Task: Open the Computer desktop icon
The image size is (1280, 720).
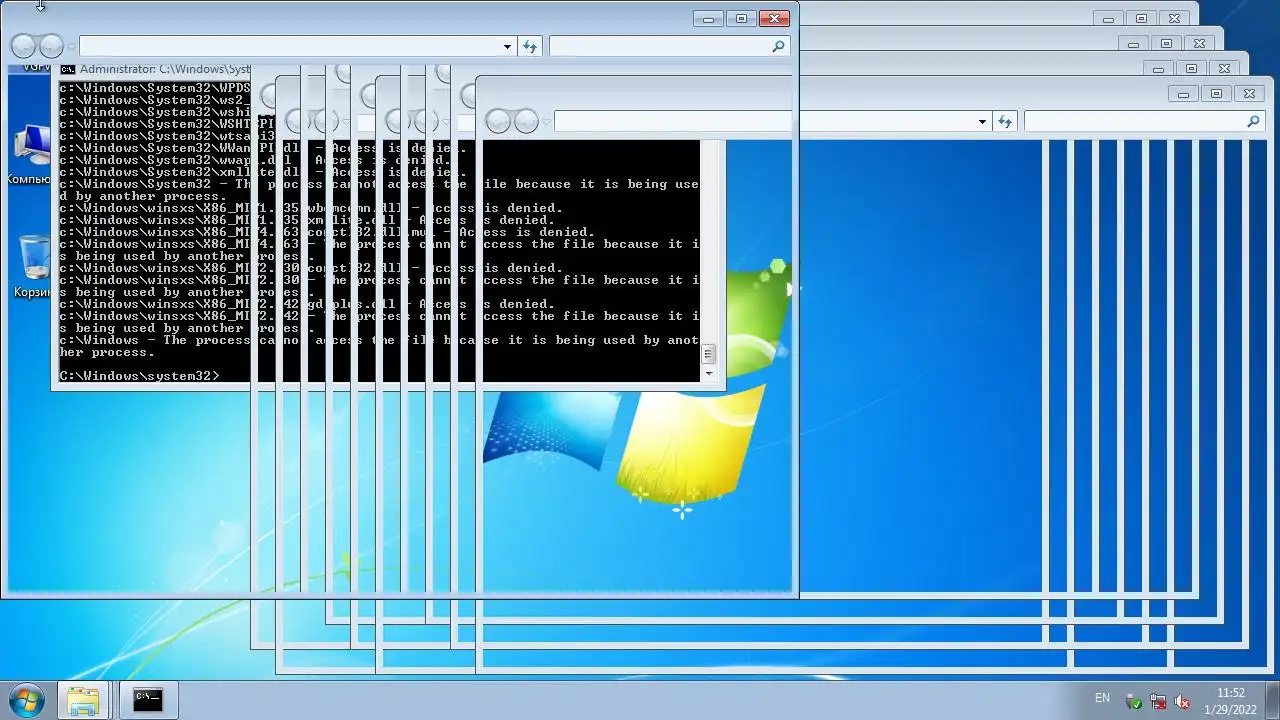Action: pyautogui.click(x=30, y=155)
